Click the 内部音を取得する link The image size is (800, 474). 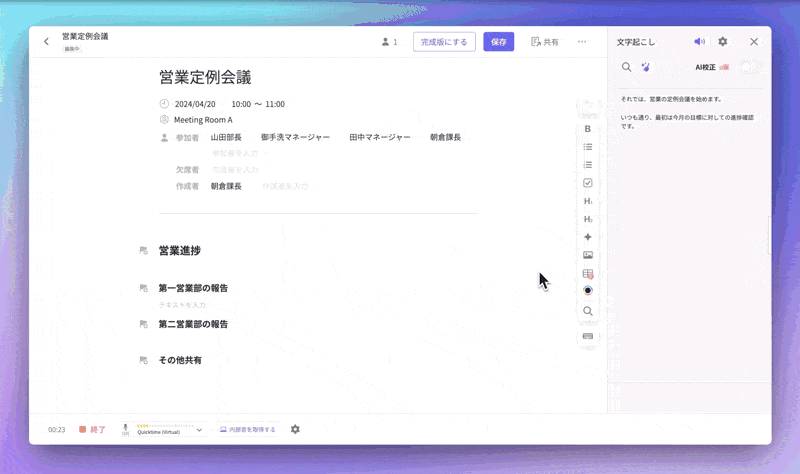coord(247,429)
